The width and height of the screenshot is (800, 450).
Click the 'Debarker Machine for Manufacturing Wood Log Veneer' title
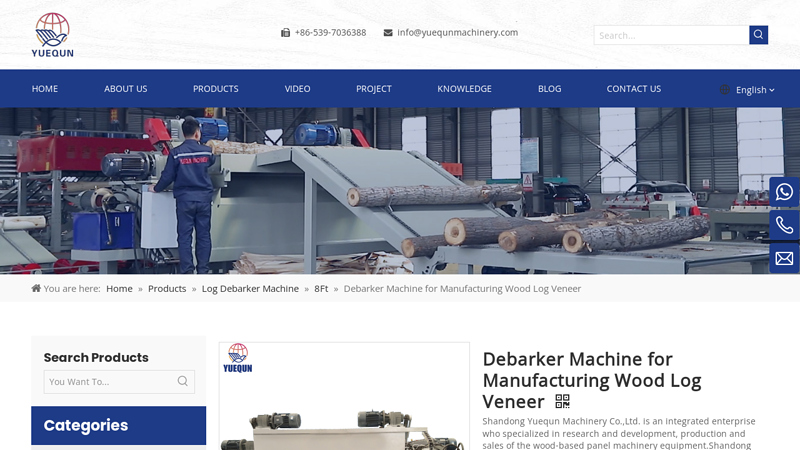click(592, 380)
